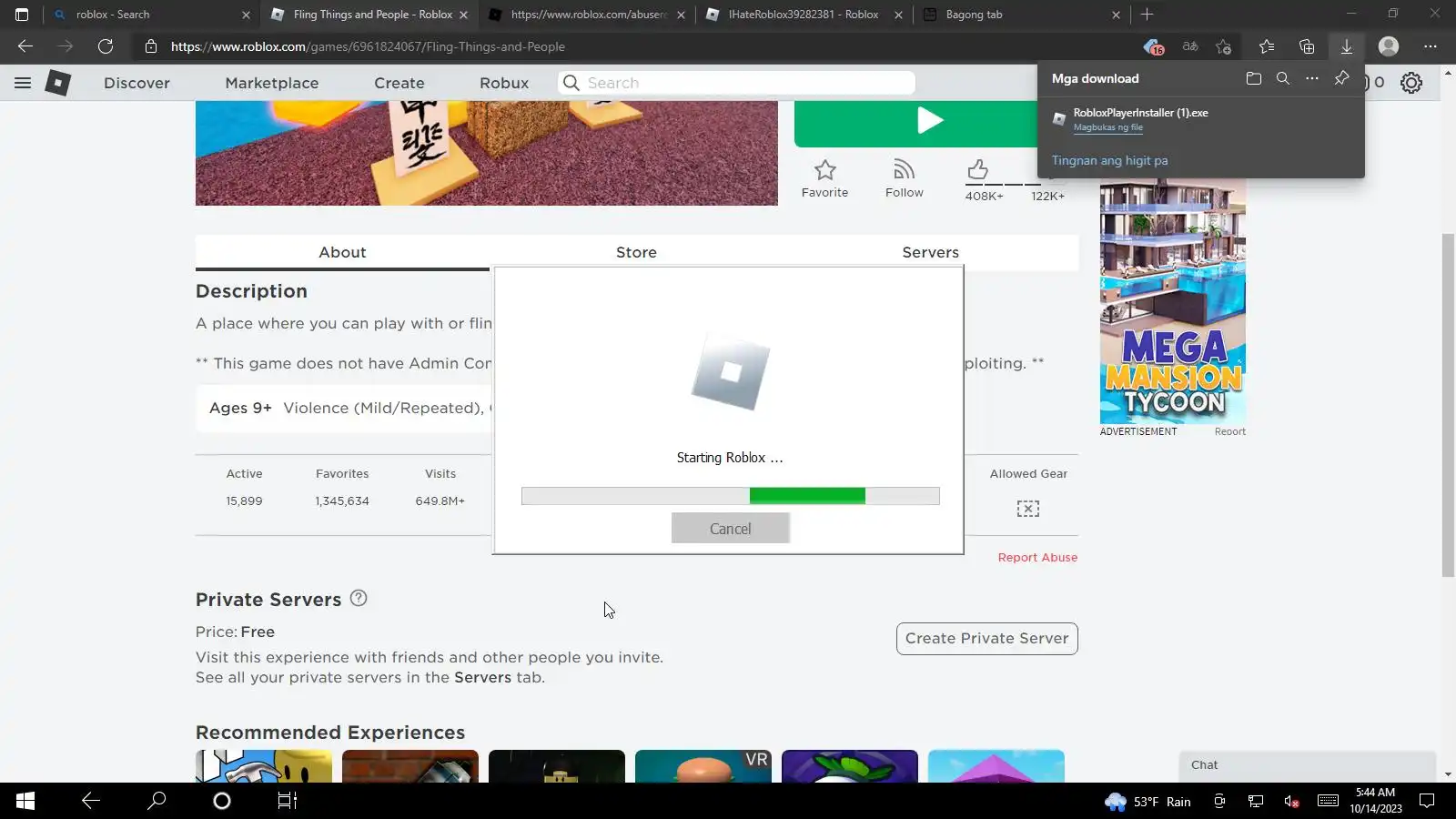Screen dimensions: 1456x819
Task: Open Task View on the taskbar
Action: pyautogui.click(x=288, y=801)
